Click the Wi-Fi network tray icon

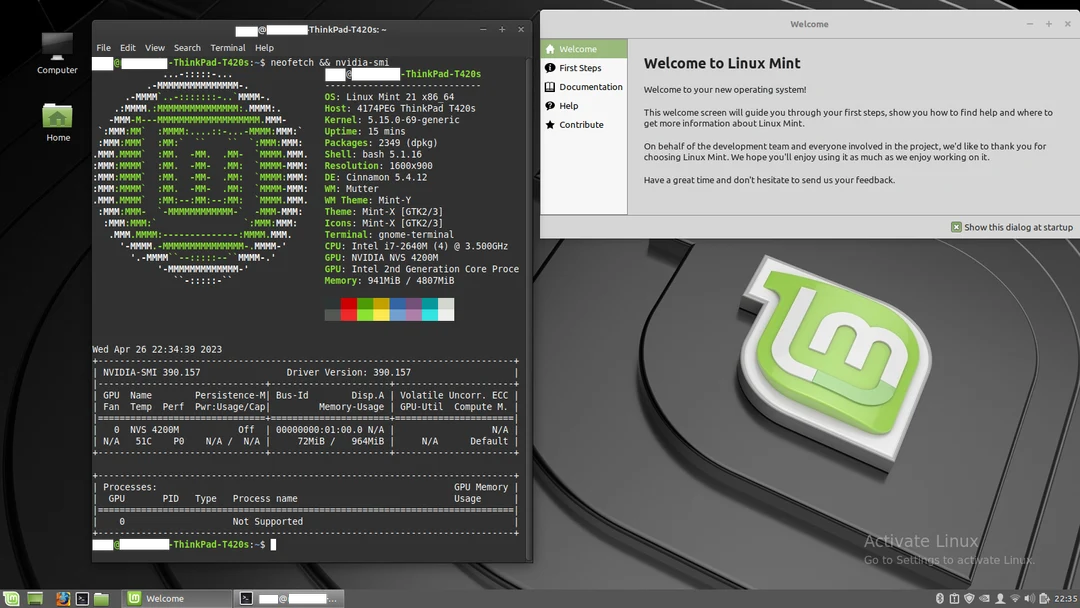pos(1015,598)
